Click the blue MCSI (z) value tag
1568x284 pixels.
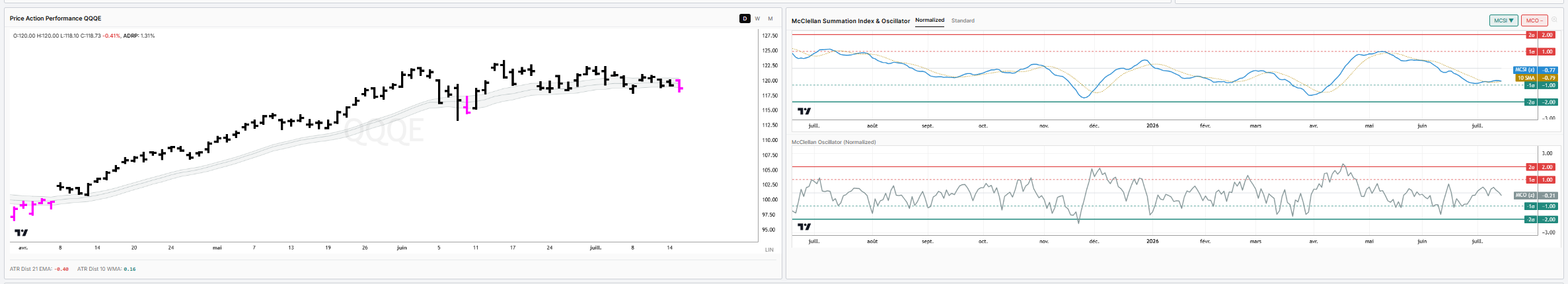[x=1536, y=70]
